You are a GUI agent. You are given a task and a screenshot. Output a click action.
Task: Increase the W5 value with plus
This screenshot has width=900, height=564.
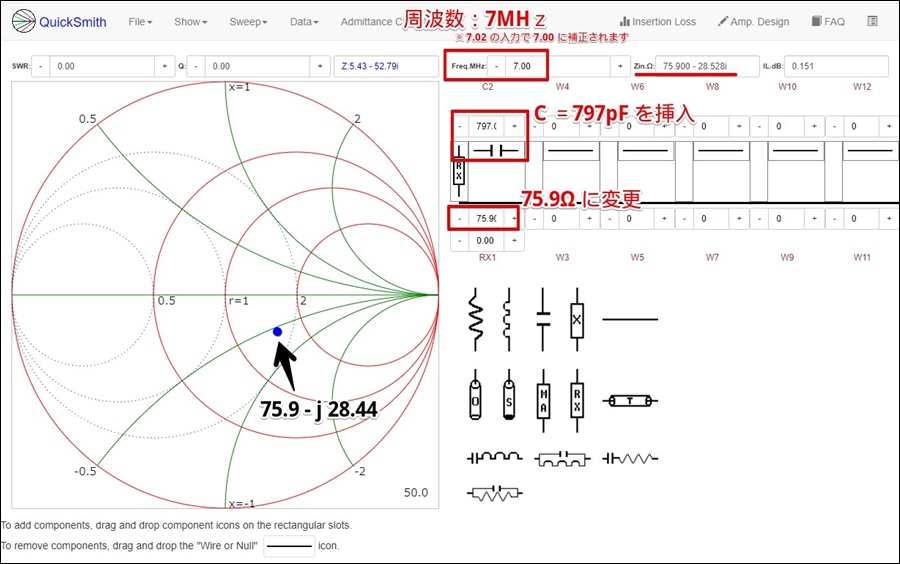665,219
